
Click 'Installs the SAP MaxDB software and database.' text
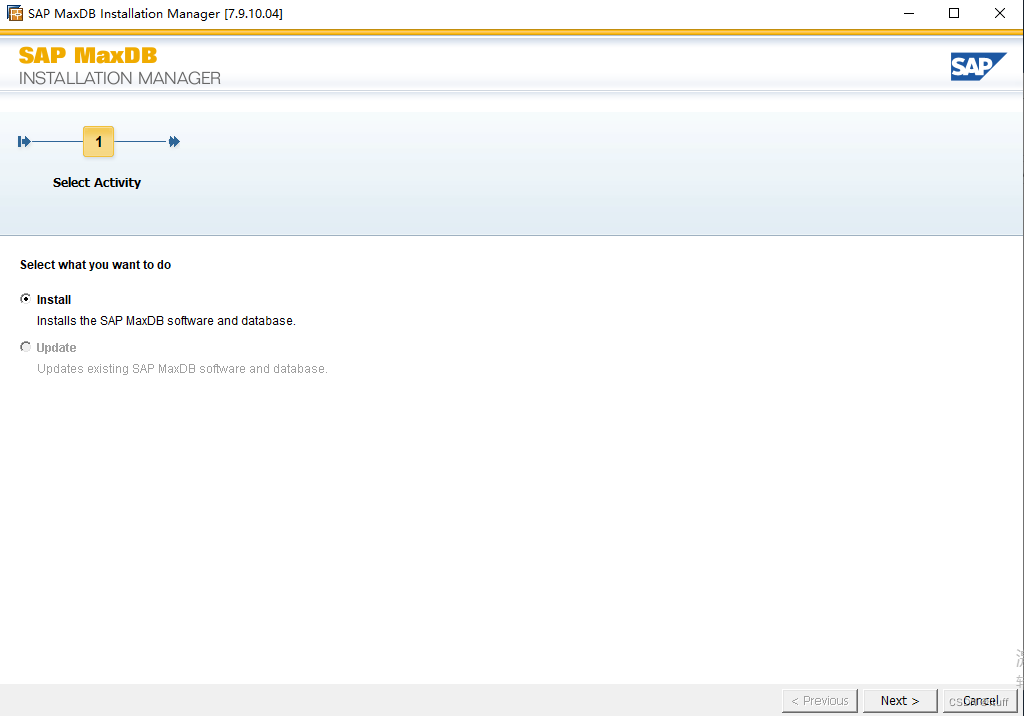pos(166,321)
